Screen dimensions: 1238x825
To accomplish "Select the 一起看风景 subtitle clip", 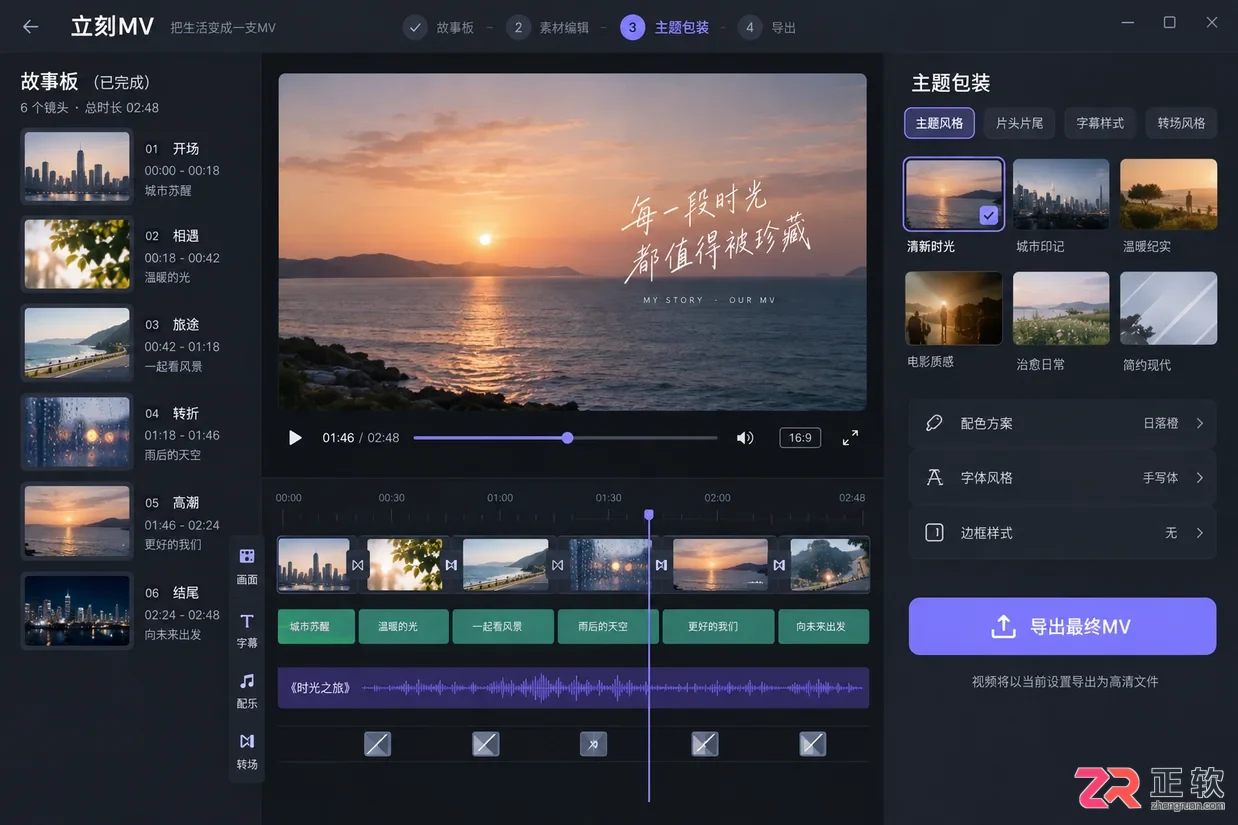I will [x=503, y=626].
